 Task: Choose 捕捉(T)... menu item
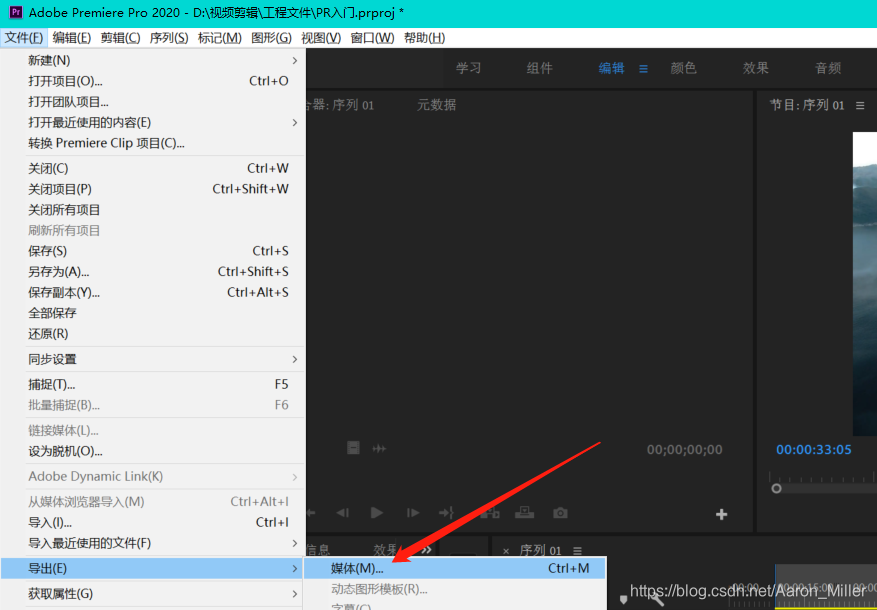pos(153,384)
